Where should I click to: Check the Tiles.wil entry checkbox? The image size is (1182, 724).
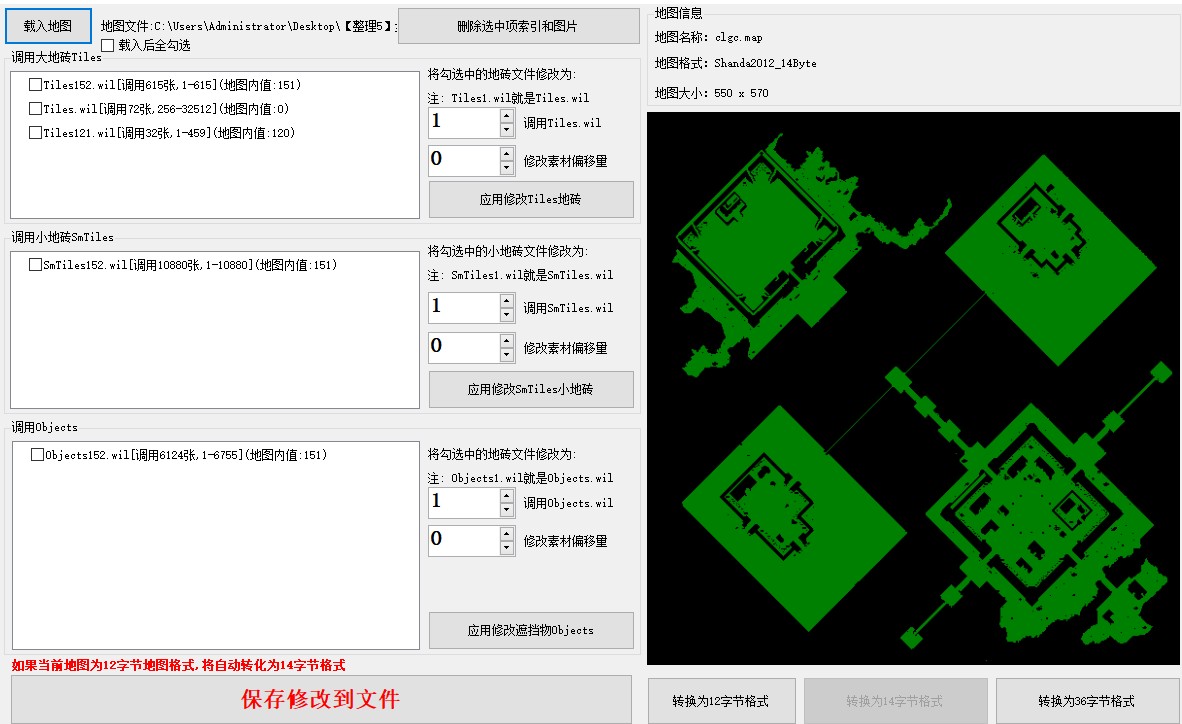[x=36, y=109]
